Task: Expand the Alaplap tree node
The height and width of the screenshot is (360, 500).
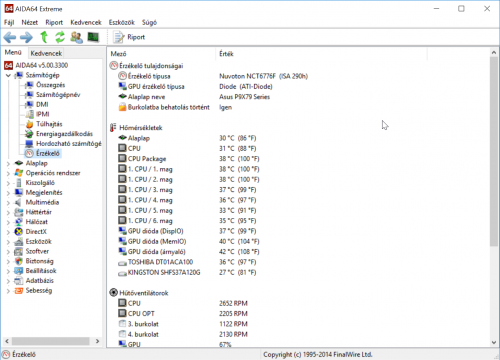Action: click(x=8, y=163)
